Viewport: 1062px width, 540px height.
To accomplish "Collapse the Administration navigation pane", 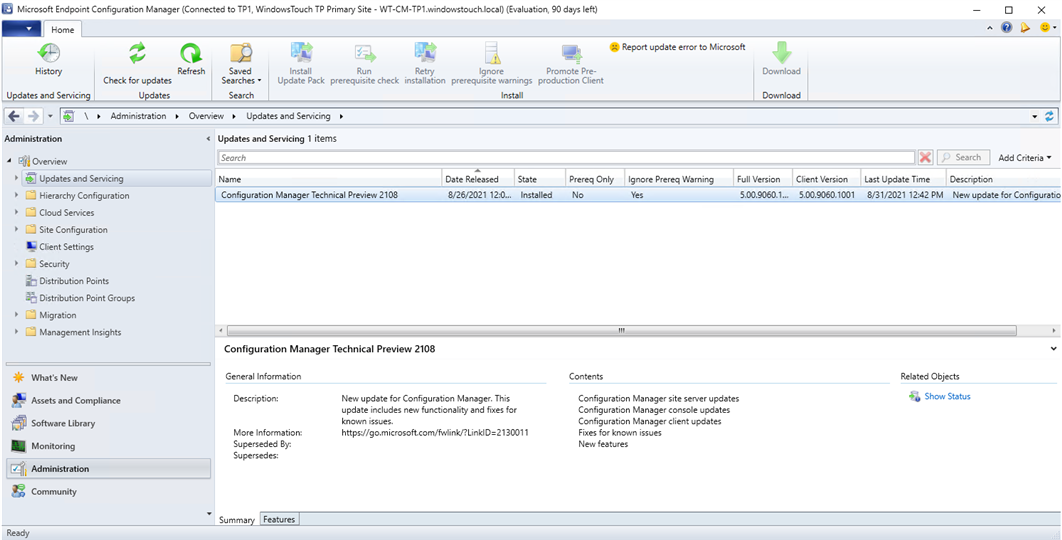I will tap(208, 139).
